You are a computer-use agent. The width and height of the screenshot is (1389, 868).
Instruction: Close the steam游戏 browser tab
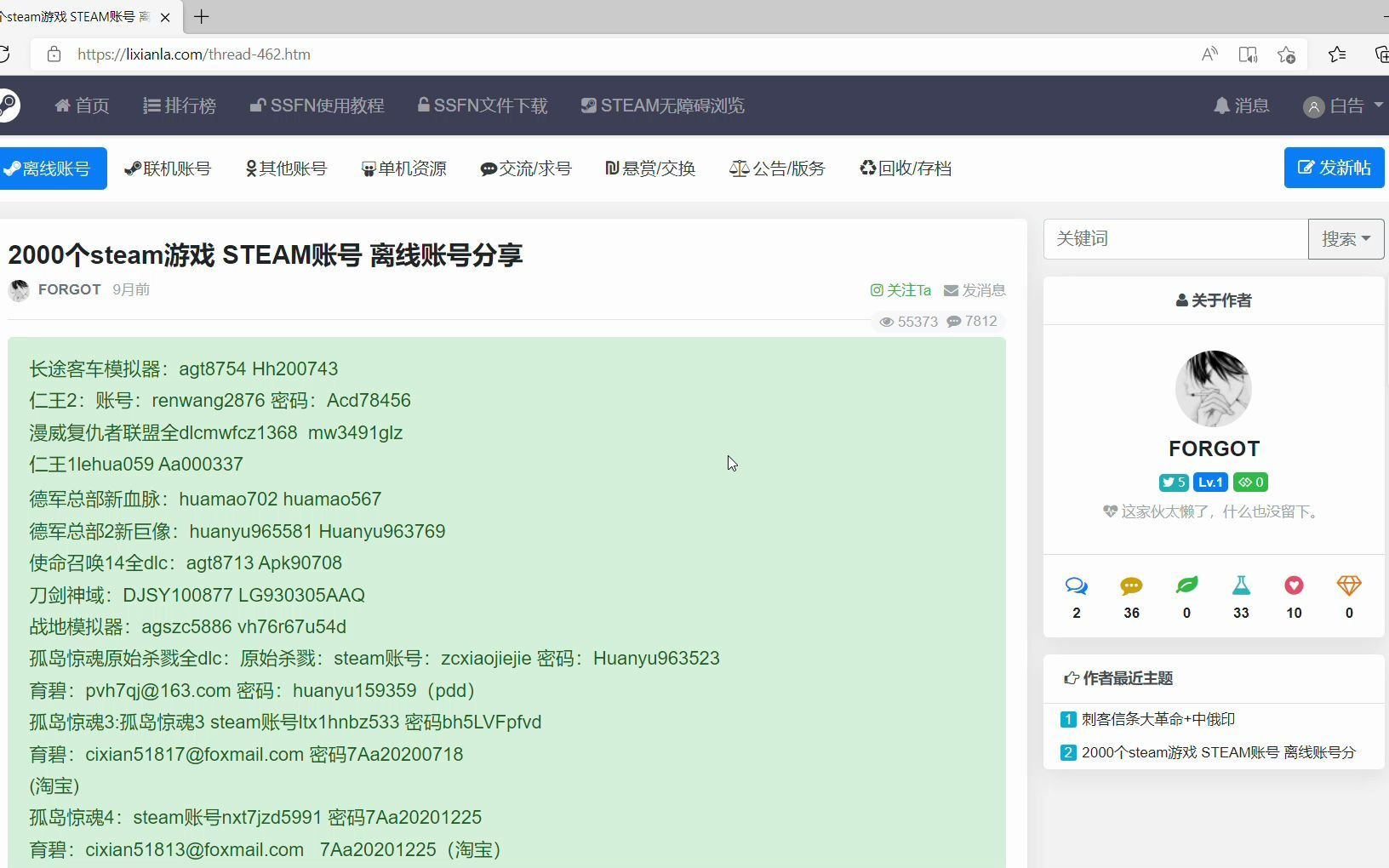pos(165,17)
